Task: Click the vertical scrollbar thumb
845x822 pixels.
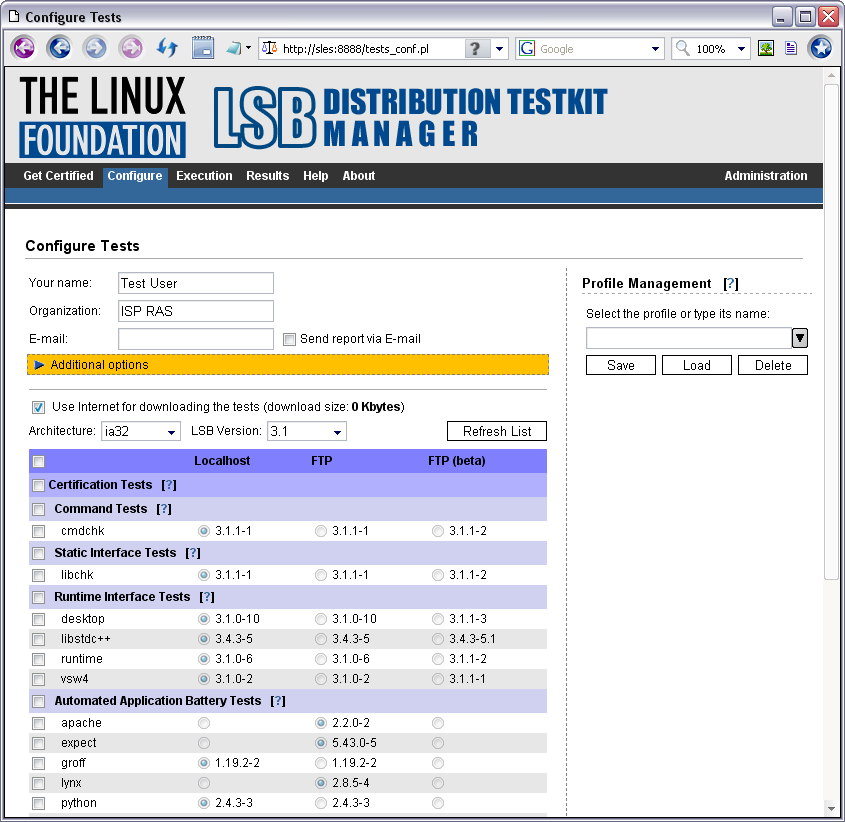Action: click(831, 331)
